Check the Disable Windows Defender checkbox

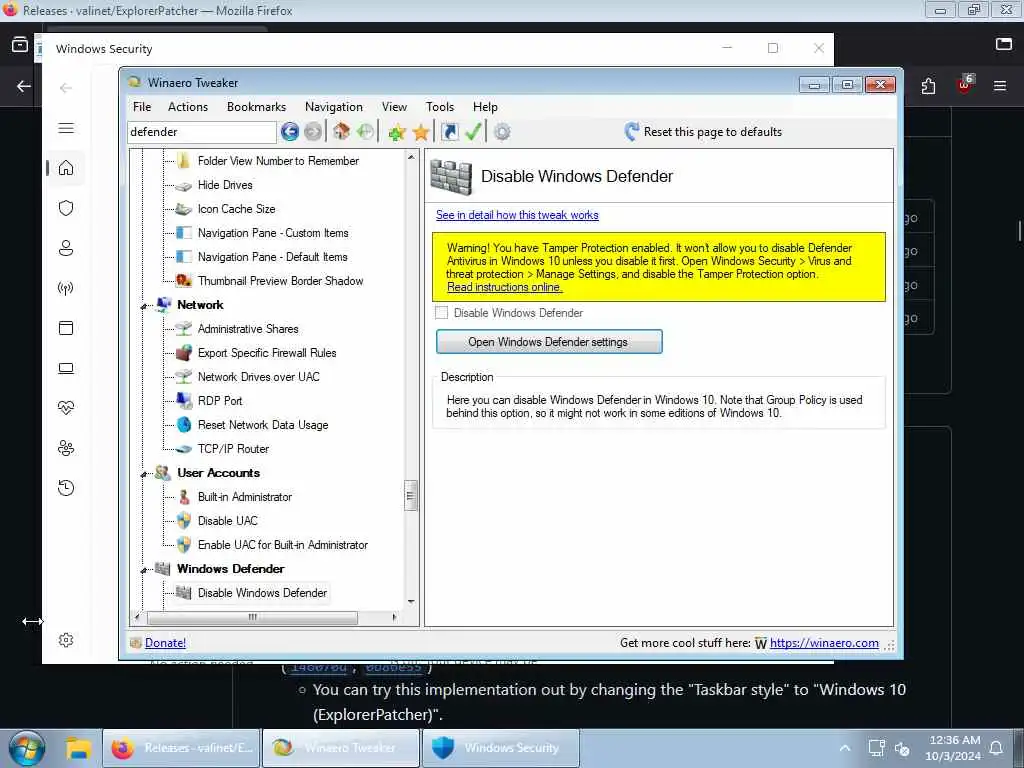pos(441,313)
